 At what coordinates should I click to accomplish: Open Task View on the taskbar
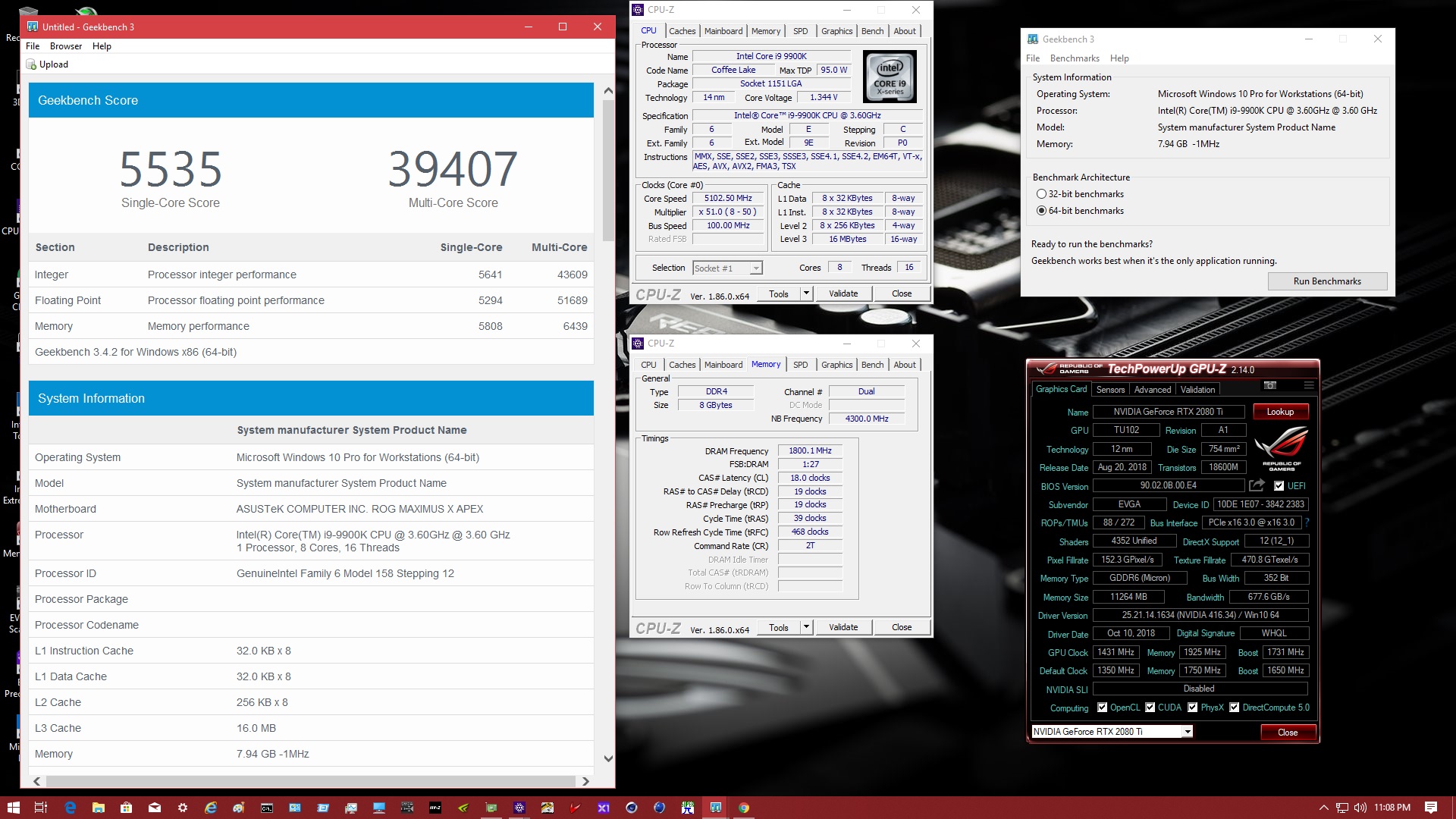click(x=41, y=808)
